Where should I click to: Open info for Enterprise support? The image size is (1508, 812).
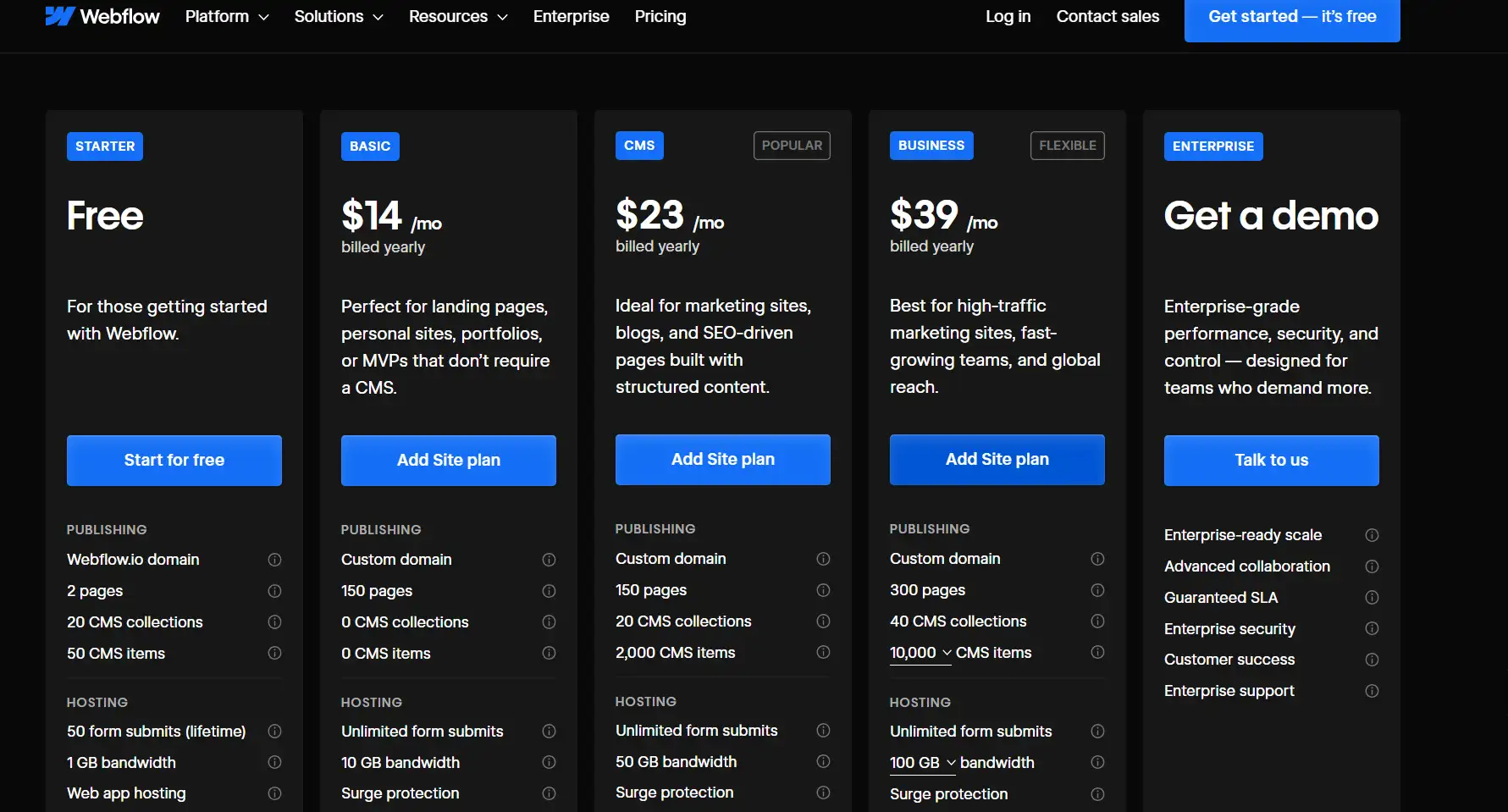tap(1372, 691)
